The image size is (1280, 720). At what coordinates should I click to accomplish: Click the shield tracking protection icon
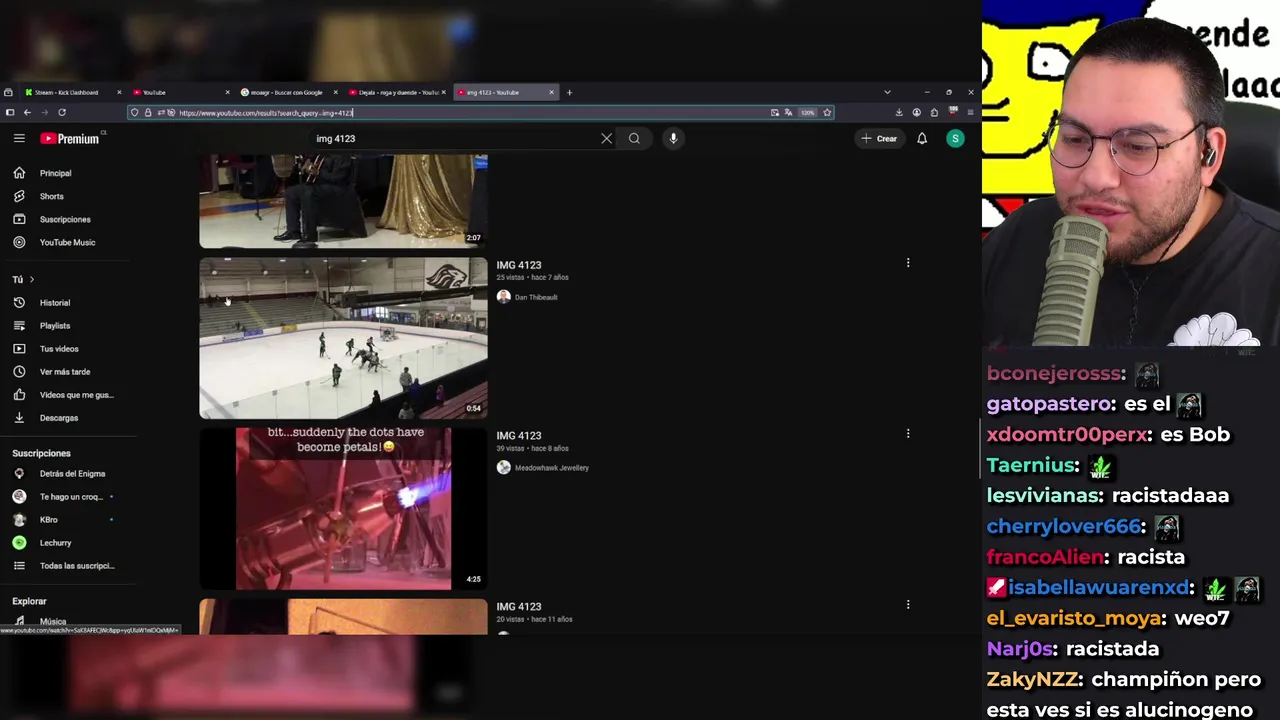[x=135, y=112]
